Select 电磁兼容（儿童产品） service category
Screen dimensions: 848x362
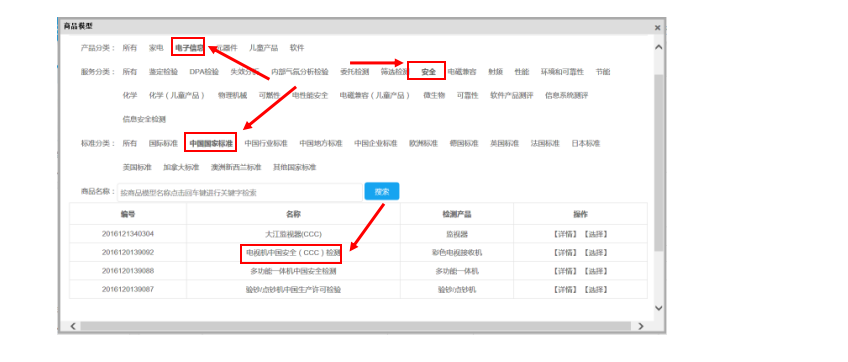[375, 95]
